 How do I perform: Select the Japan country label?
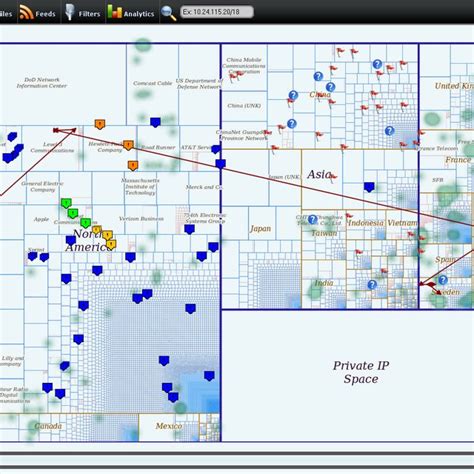(260, 229)
